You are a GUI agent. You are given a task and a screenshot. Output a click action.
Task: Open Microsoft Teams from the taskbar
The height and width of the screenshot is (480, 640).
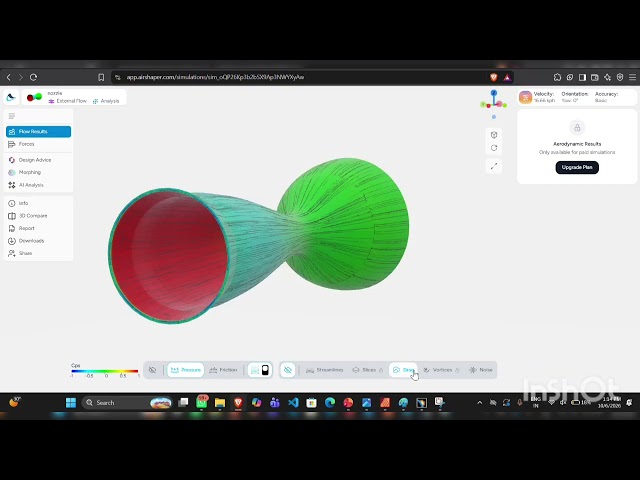pos(275,403)
